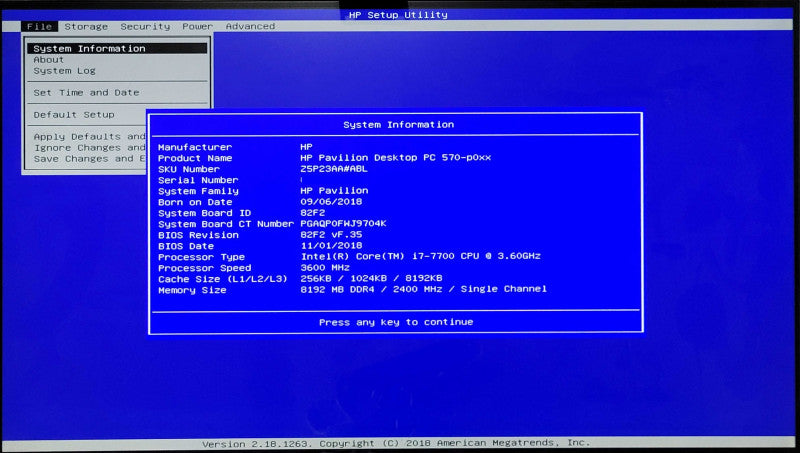This screenshot has width=800, height=453.
Task: Choose Default Setup entry
Action: click(x=74, y=115)
